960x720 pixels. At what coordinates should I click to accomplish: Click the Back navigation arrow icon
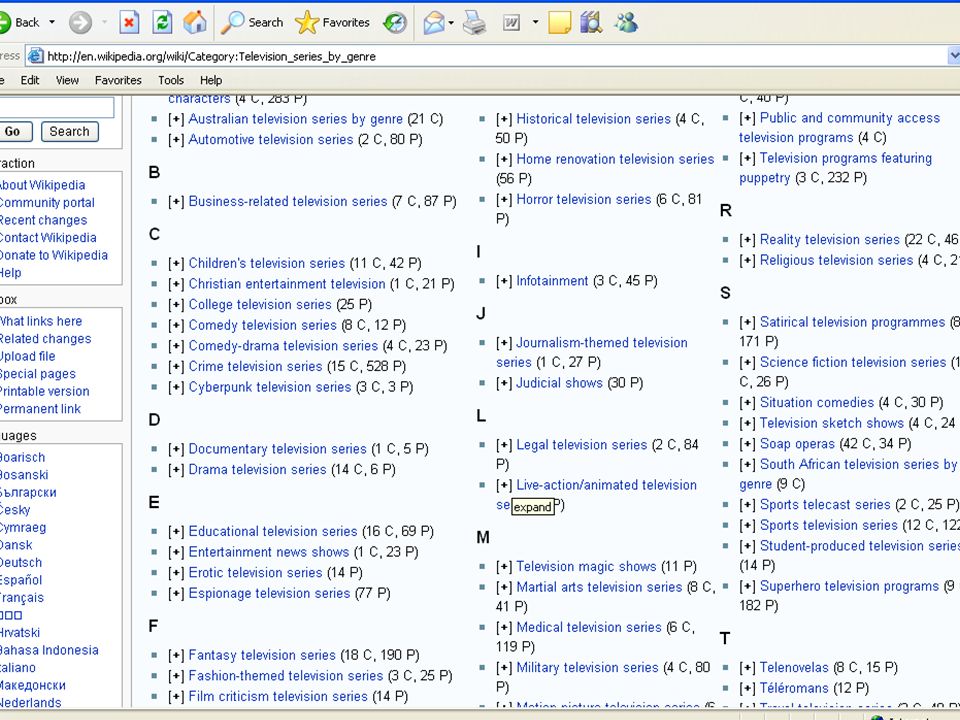click(x=4, y=23)
